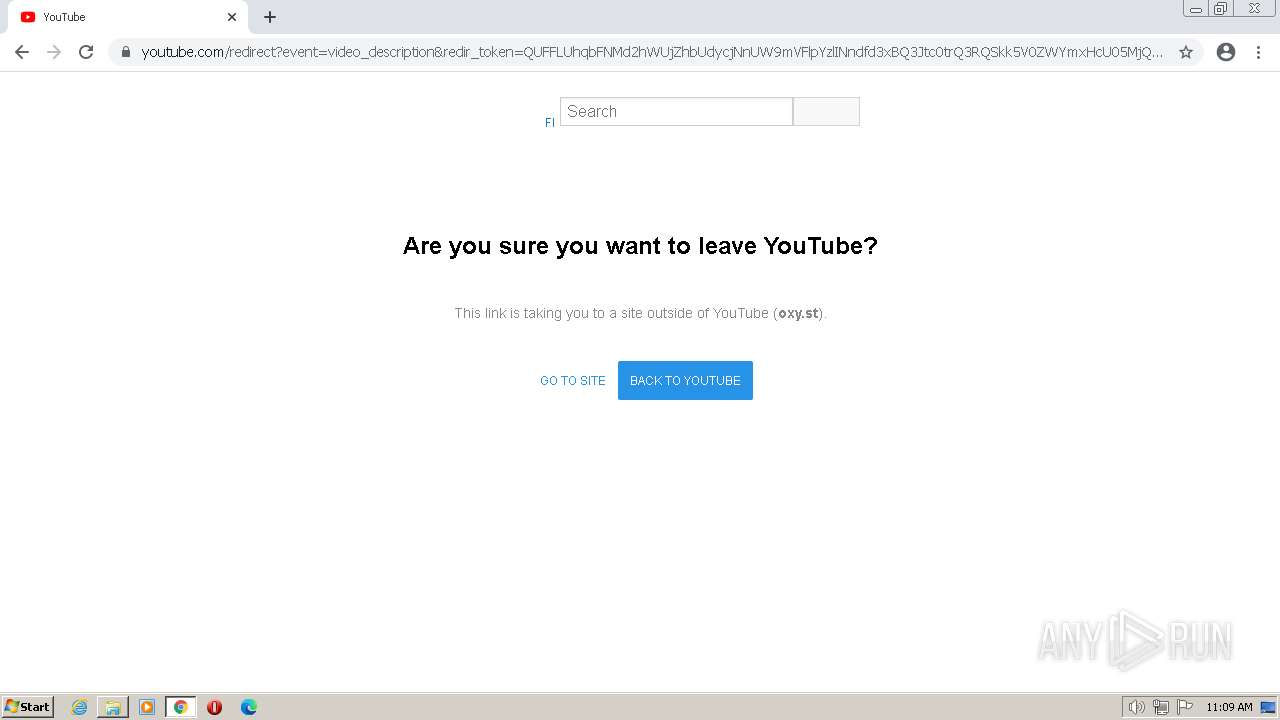
Task: Restore down the Chrome window
Action: coord(1220,9)
